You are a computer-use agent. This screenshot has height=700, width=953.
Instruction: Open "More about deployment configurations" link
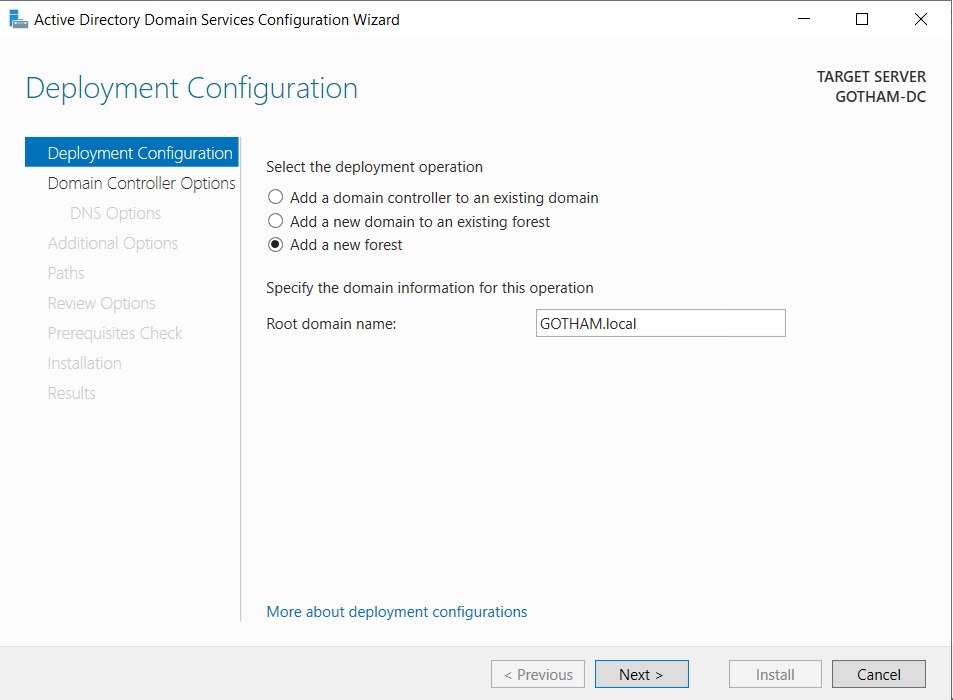(396, 611)
